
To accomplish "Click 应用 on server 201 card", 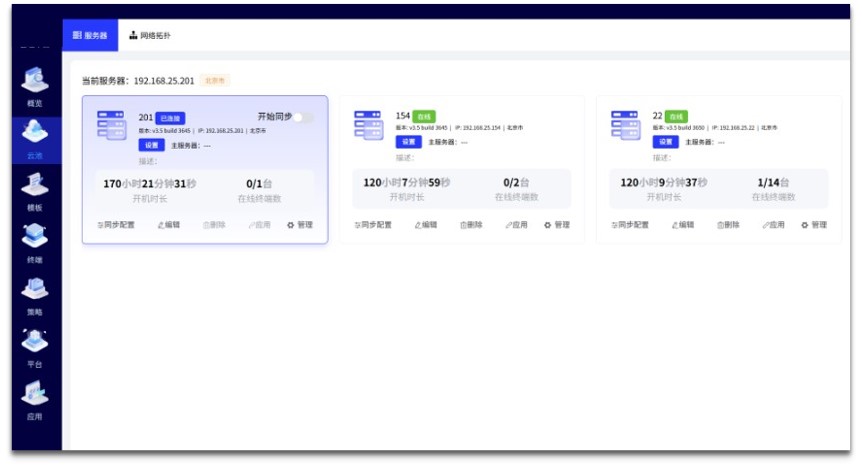I will click(x=259, y=225).
